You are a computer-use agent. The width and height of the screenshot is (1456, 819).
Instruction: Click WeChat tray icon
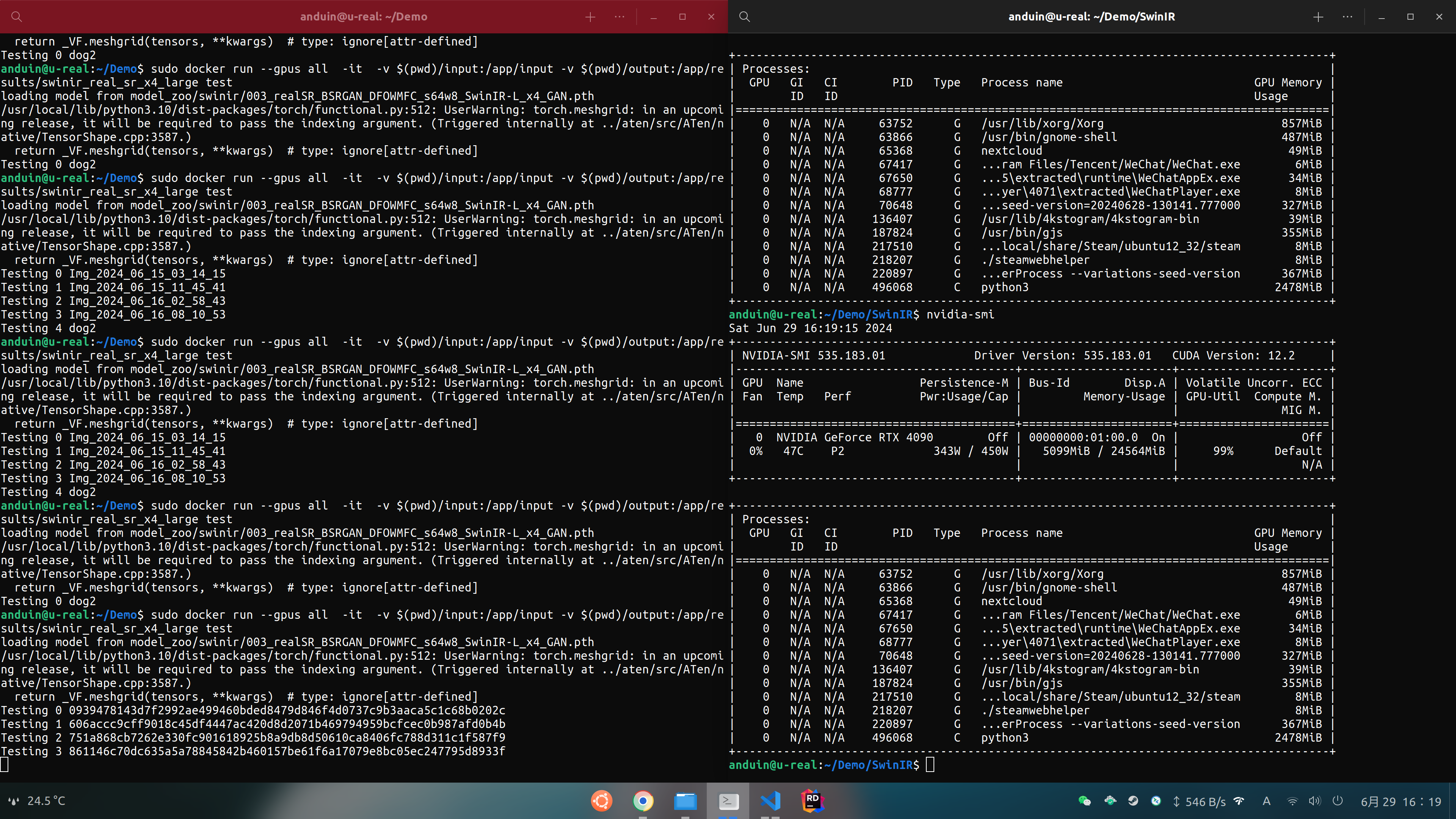click(1084, 801)
